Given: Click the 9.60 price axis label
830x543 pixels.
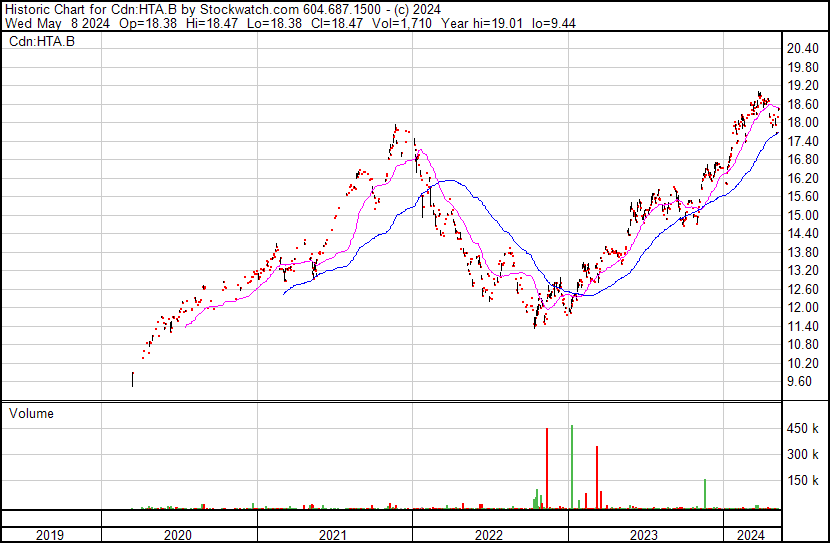Looking at the screenshot, I should point(799,382).
